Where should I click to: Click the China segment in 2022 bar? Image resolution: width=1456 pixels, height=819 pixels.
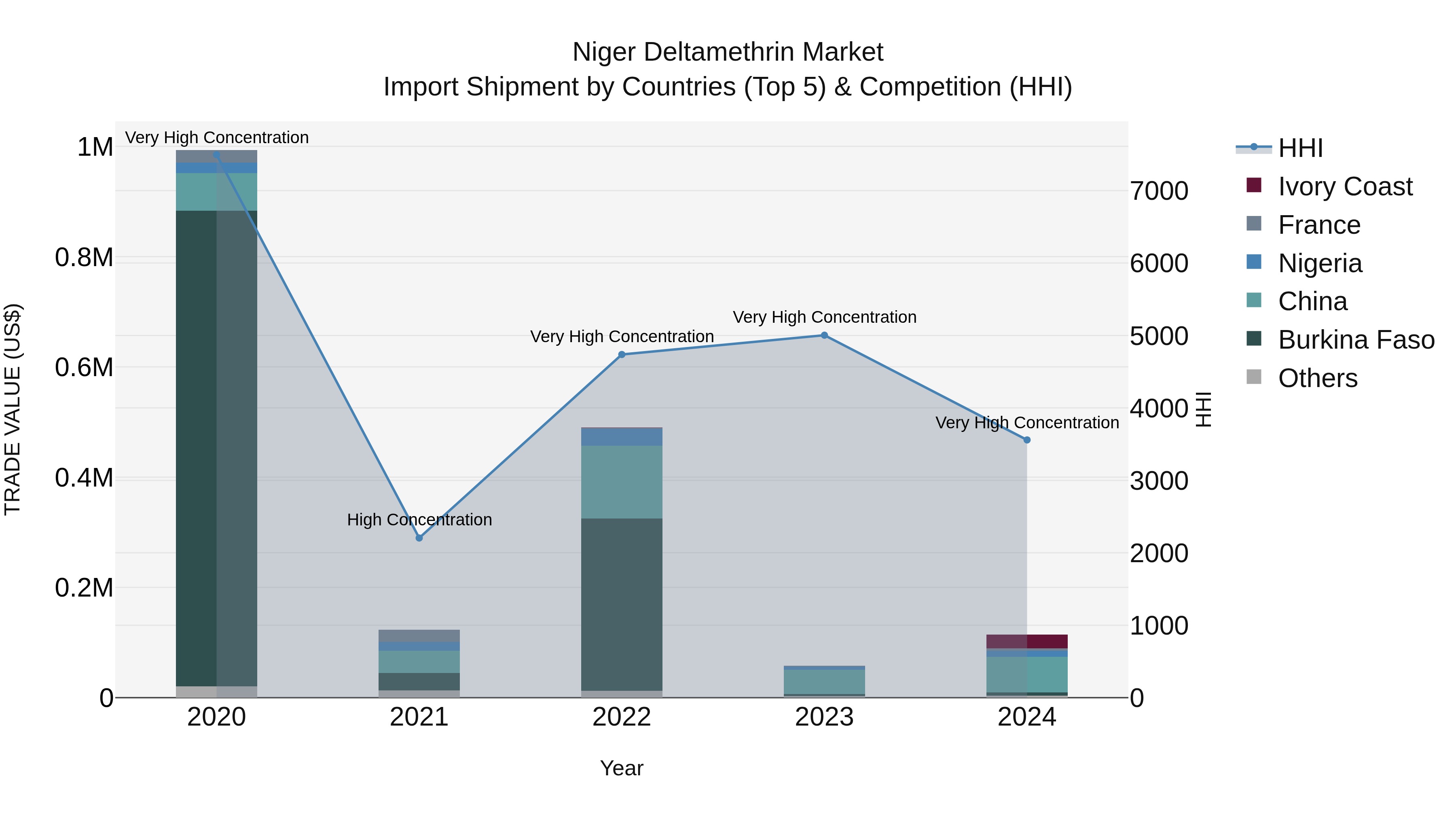click(622, 482)
